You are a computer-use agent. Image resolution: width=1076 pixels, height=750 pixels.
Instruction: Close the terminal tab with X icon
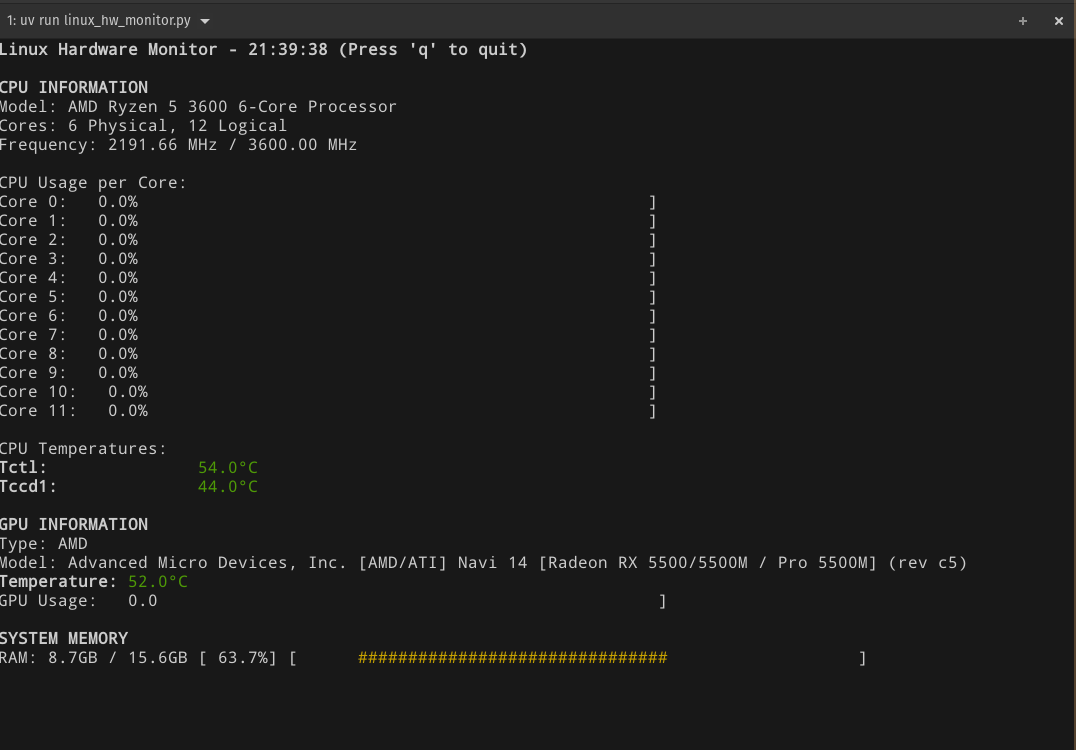[x=1058, y=21]
